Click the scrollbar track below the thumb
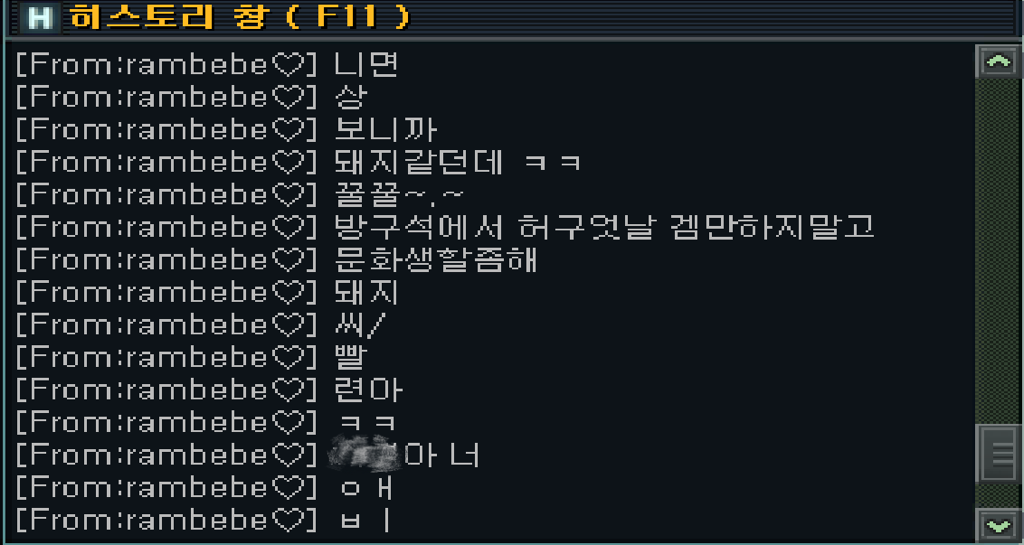The image size is (1024, 545). point(998,495)
